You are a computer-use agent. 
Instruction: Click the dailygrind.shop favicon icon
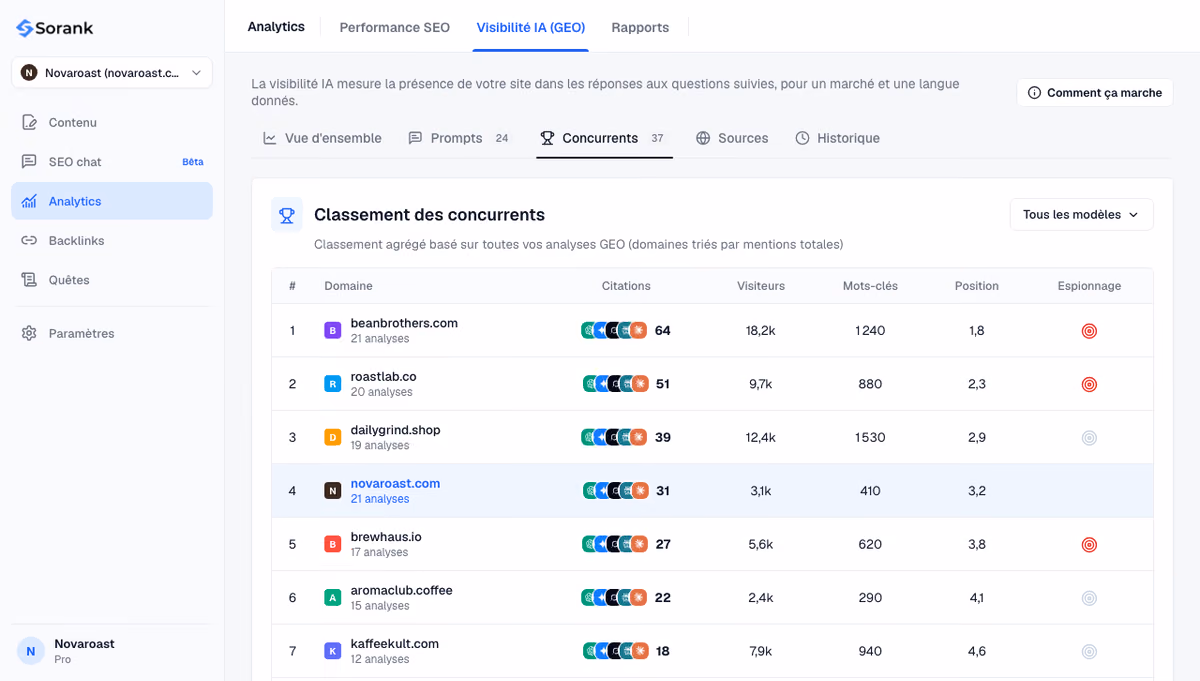tap(333, 438)
